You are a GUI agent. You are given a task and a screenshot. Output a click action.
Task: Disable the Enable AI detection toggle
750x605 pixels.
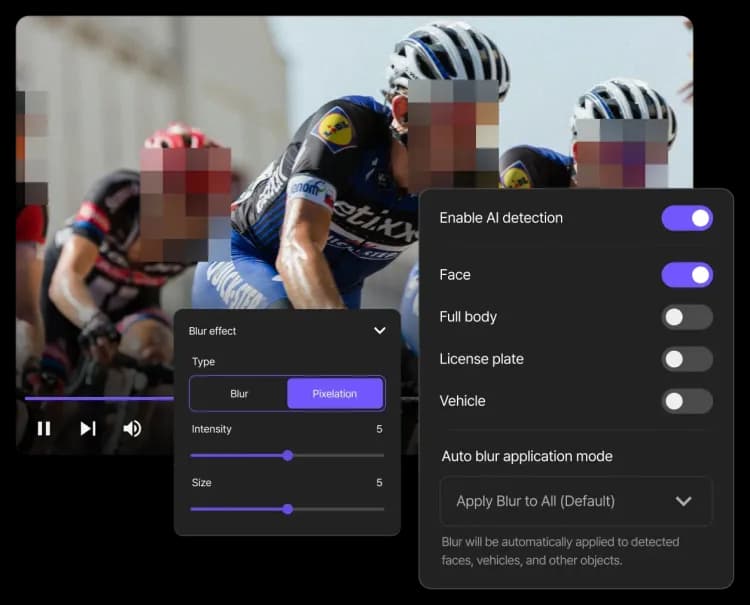[687, 218]
